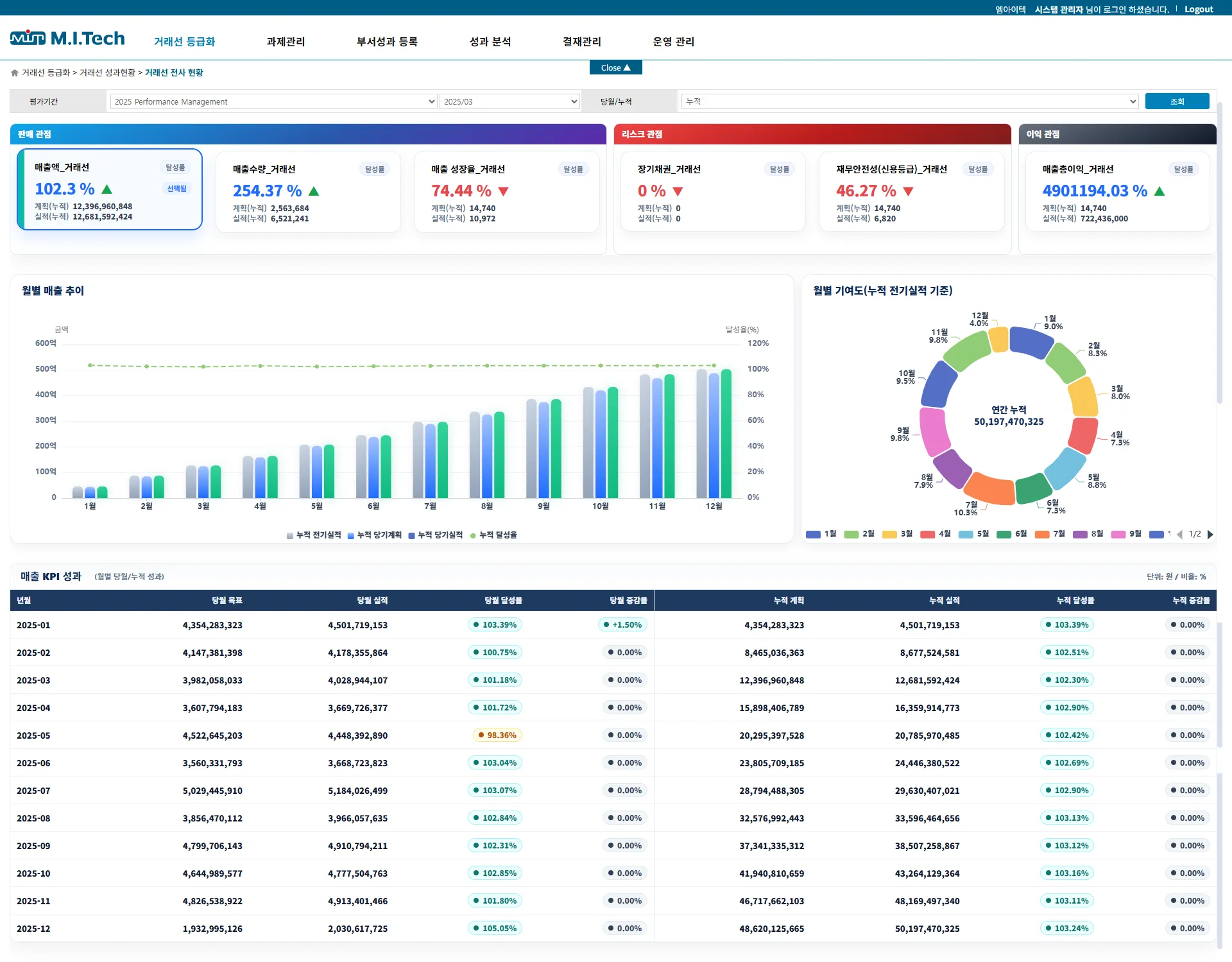
Task: Open the 결재관리 menu
Action: [582, 42]
